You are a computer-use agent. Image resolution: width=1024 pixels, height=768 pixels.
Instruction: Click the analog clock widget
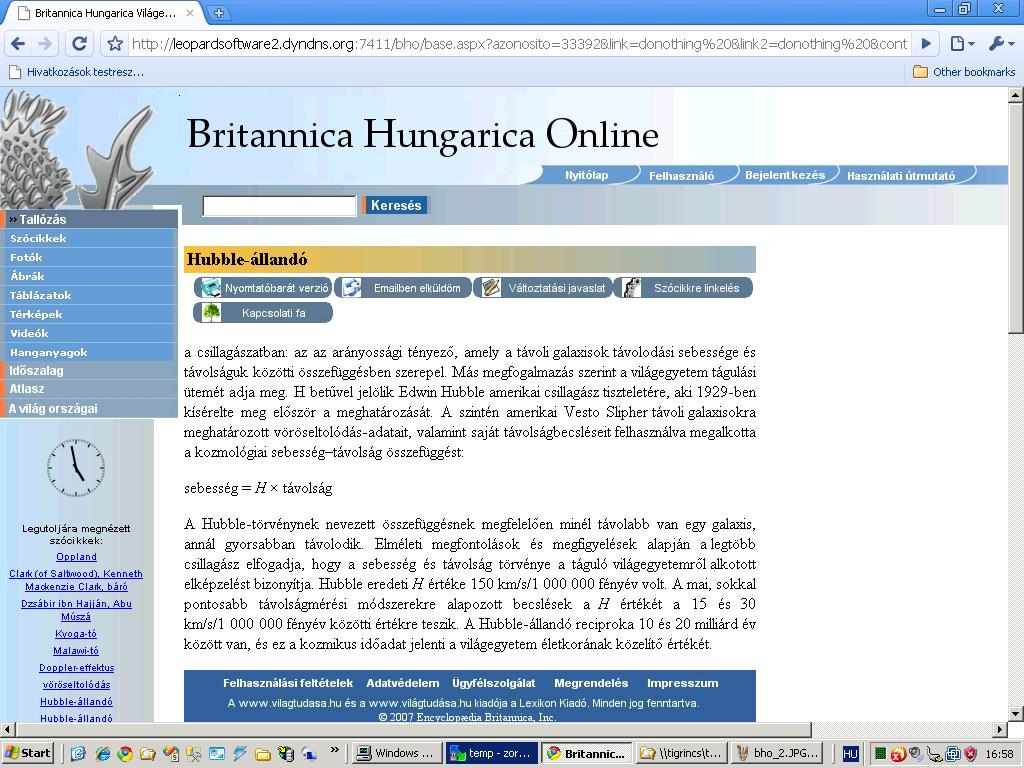[76, 468]
